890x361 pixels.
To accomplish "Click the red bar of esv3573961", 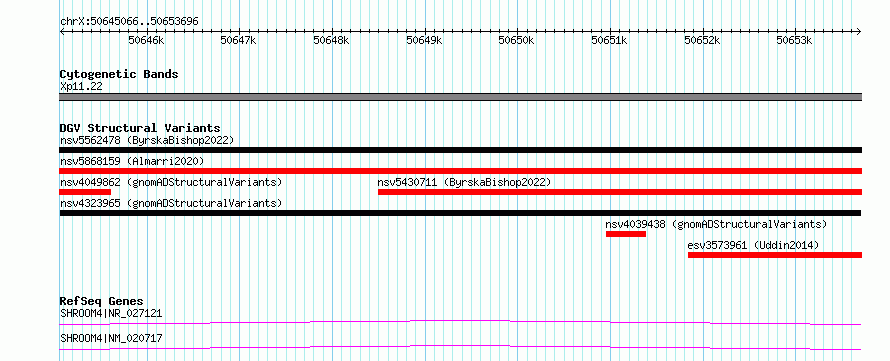I will (x=775, y=255).
